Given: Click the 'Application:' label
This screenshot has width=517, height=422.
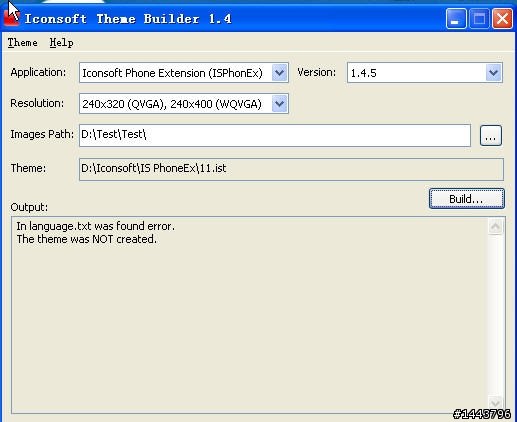Looking at the screenshot, I should [38, 72].
